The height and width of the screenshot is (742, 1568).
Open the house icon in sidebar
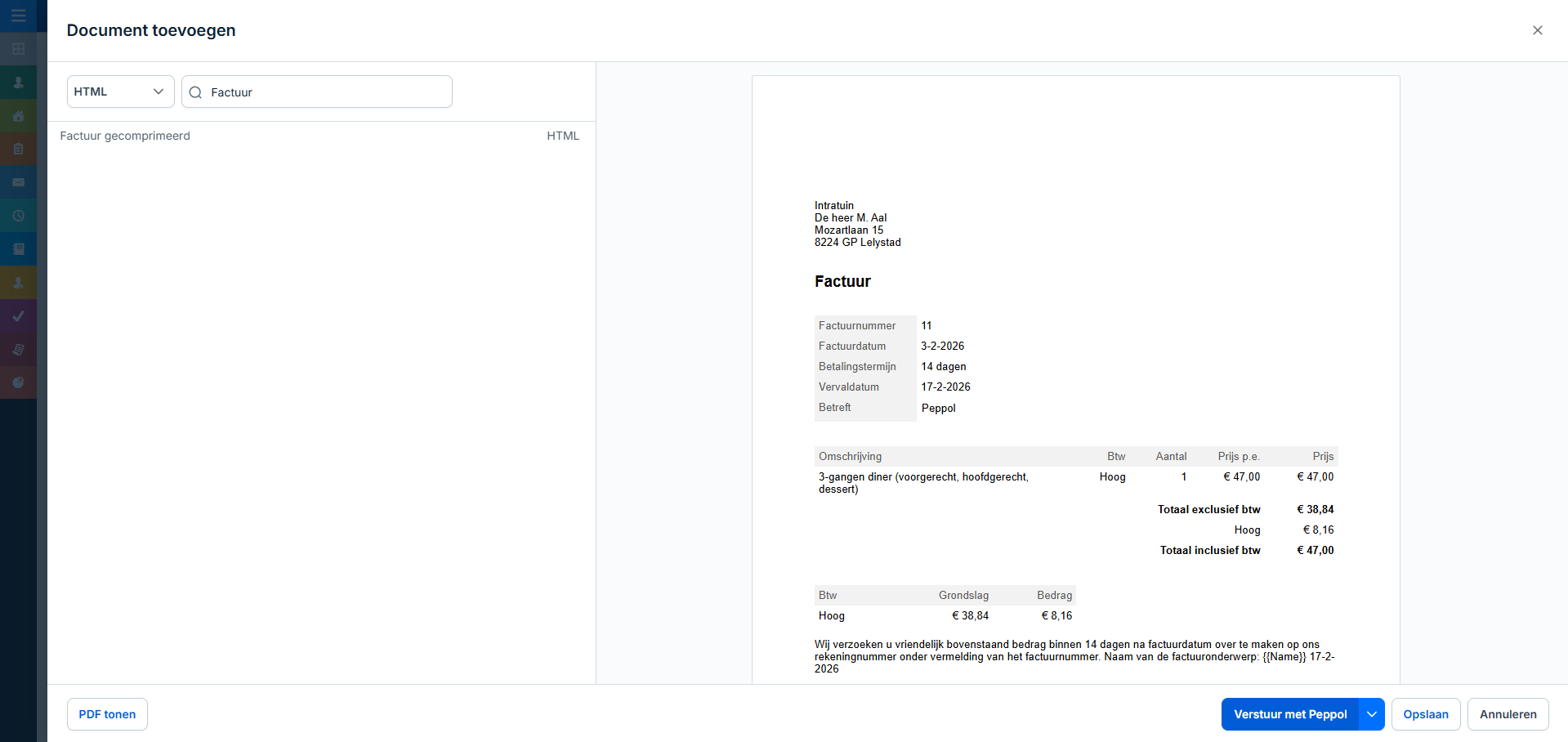18,116
